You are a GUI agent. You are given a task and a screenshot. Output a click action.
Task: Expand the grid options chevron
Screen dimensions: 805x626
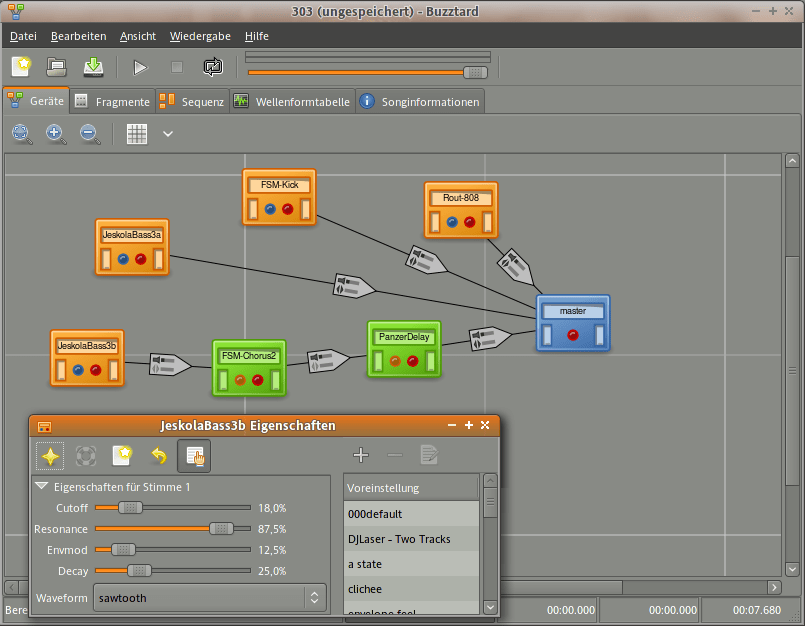pos(166,133)
